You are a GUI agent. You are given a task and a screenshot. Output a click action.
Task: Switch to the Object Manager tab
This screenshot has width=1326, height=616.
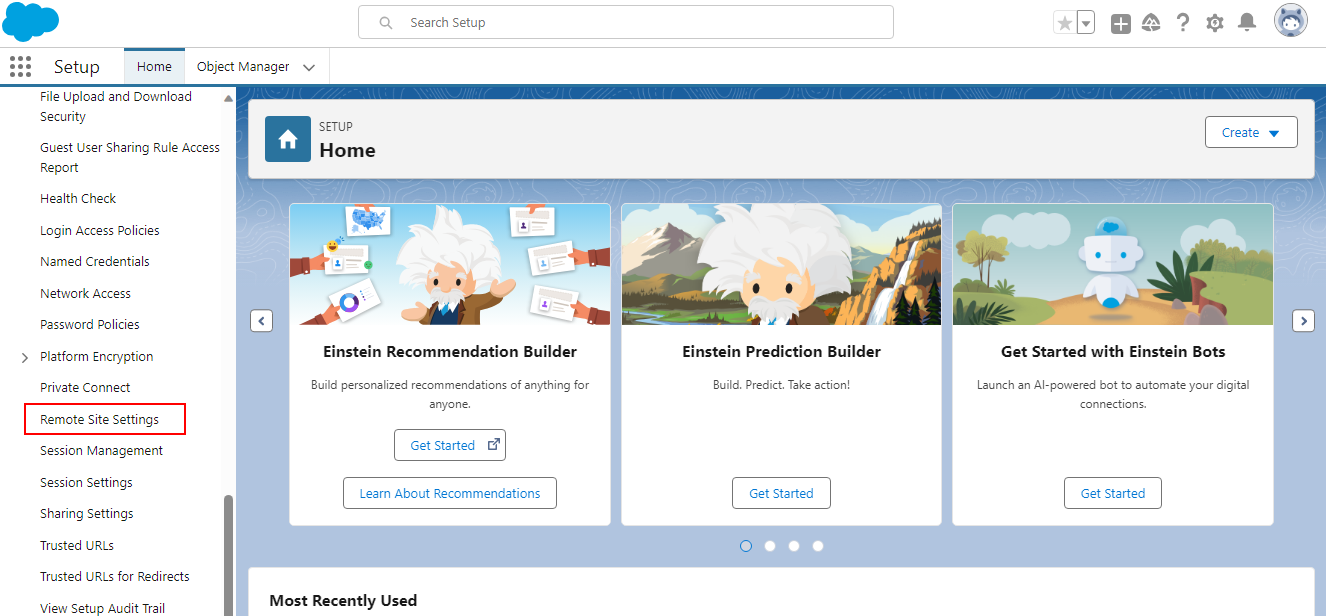coord(243,67)
